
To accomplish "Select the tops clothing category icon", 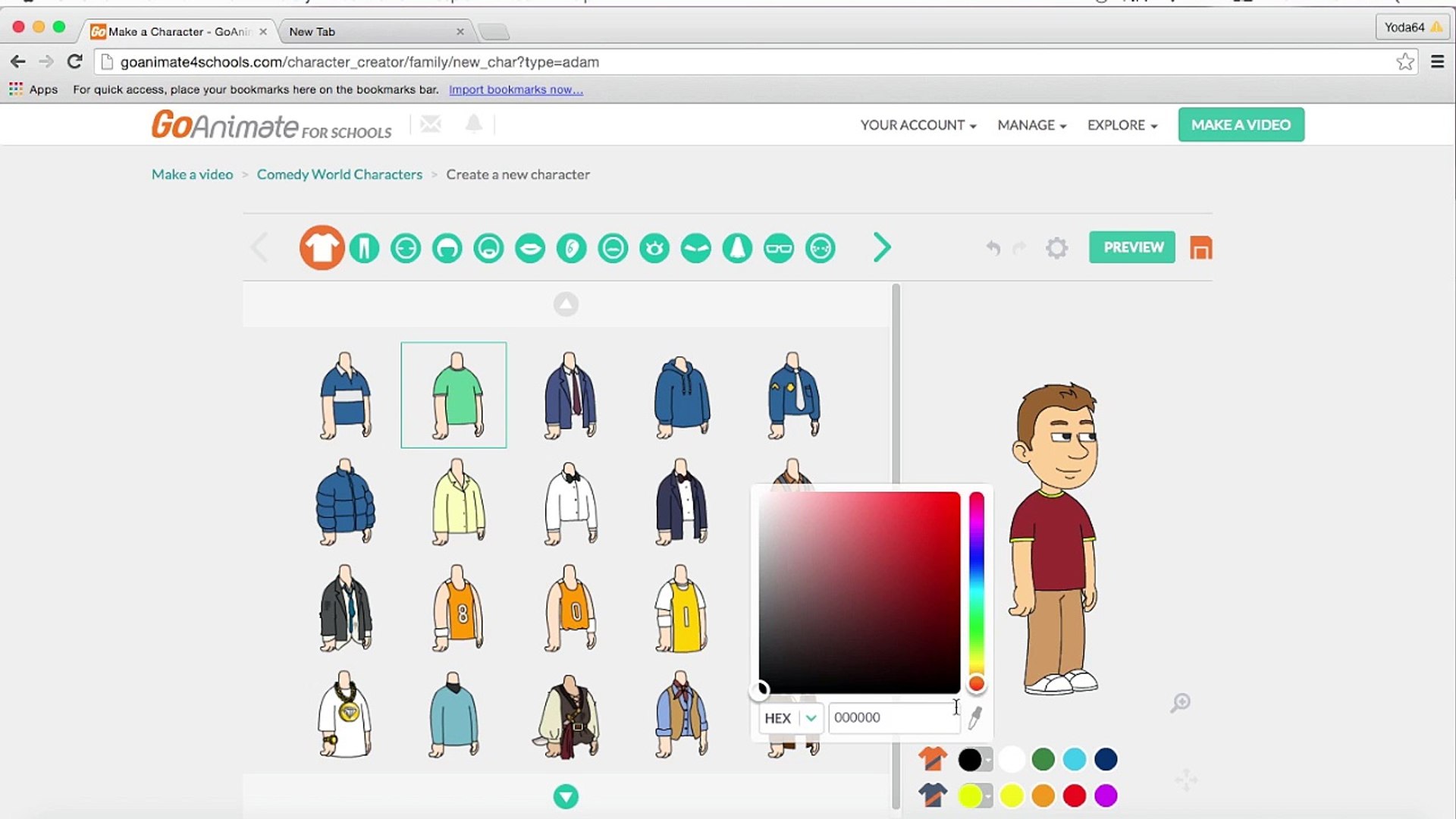I will 322,248.
